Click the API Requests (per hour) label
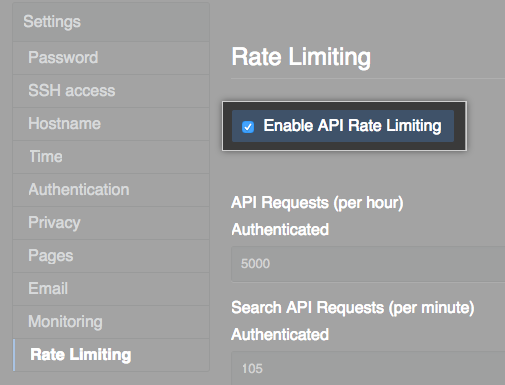505x385 pixels. coord(317,203)
